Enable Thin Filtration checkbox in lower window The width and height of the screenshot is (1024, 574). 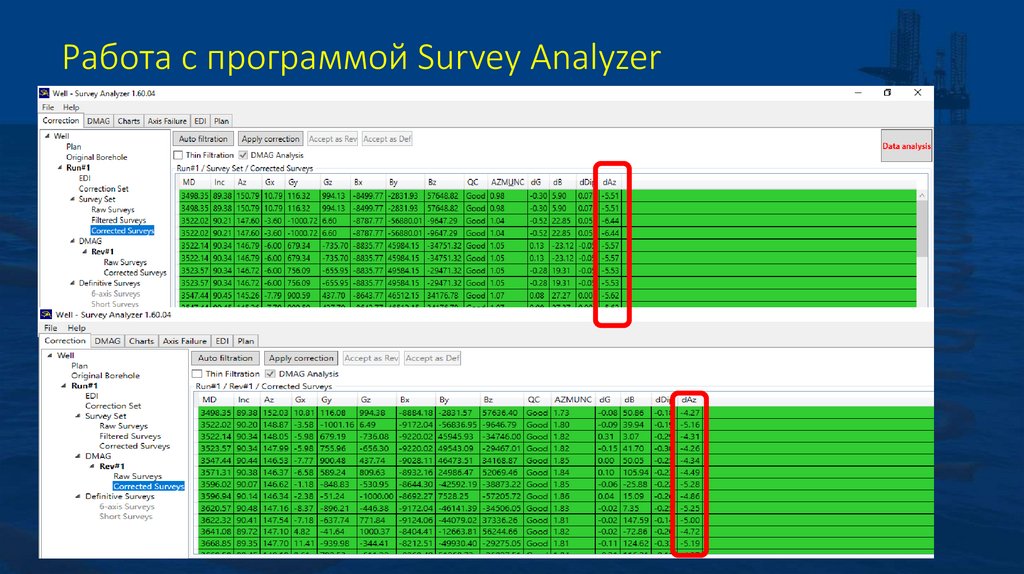[197, 374]
